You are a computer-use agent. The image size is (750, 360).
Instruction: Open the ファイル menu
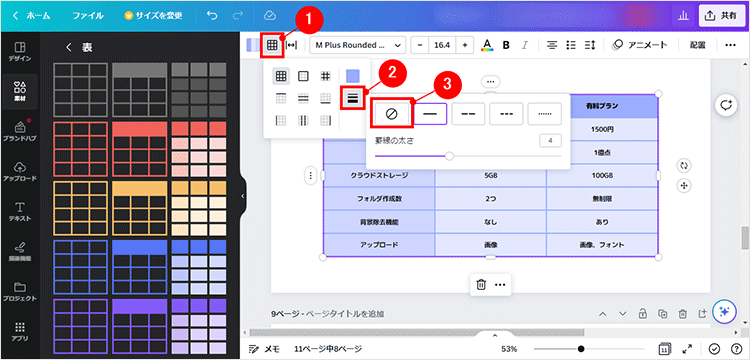click(88, 15)
